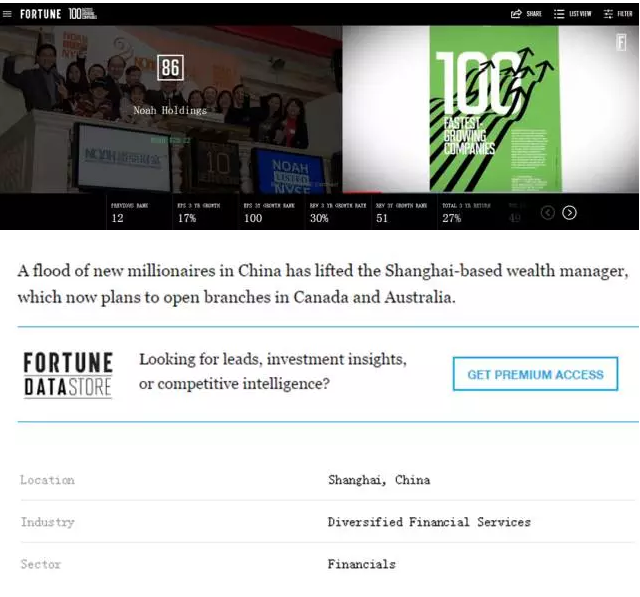The width and height of the screenshot is (640, 597).
Task: Open the hamburger menu icon
Action: pyautogui.click(x=7, y=14)
